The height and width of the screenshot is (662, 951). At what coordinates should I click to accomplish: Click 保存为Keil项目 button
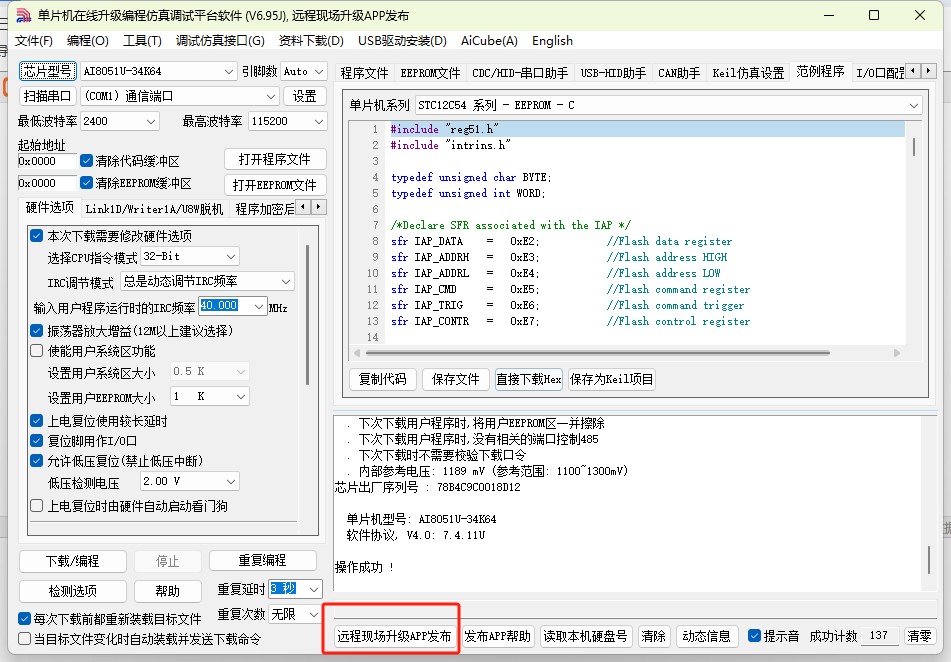tap(611, 379)
